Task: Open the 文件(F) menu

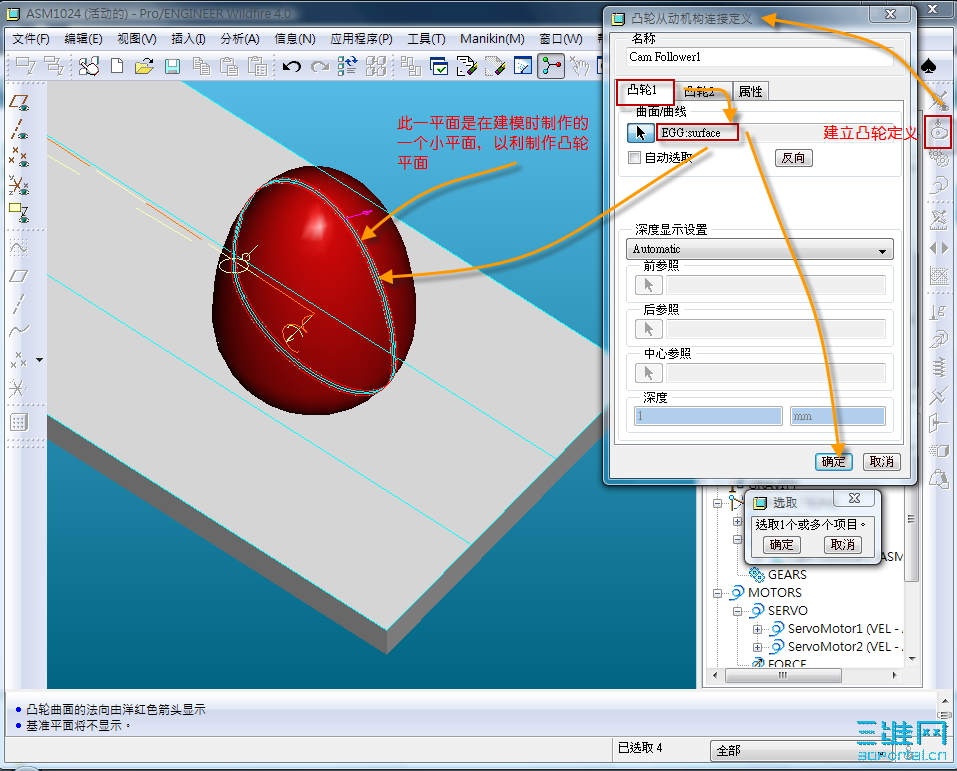Action: pos(31,39)
